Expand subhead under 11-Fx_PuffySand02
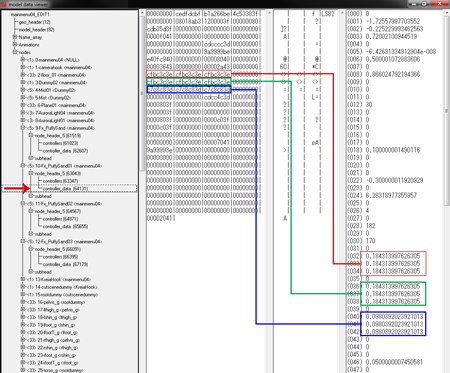Image resolution: width=450 pixels, height=373 pixels. point(31,234)
